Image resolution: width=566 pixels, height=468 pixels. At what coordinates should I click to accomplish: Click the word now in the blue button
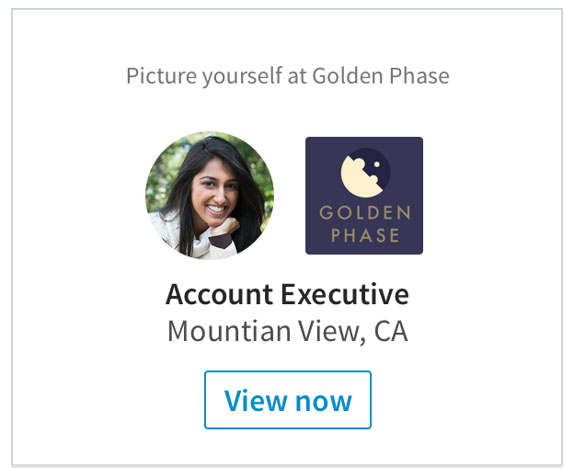click(323, 403)
